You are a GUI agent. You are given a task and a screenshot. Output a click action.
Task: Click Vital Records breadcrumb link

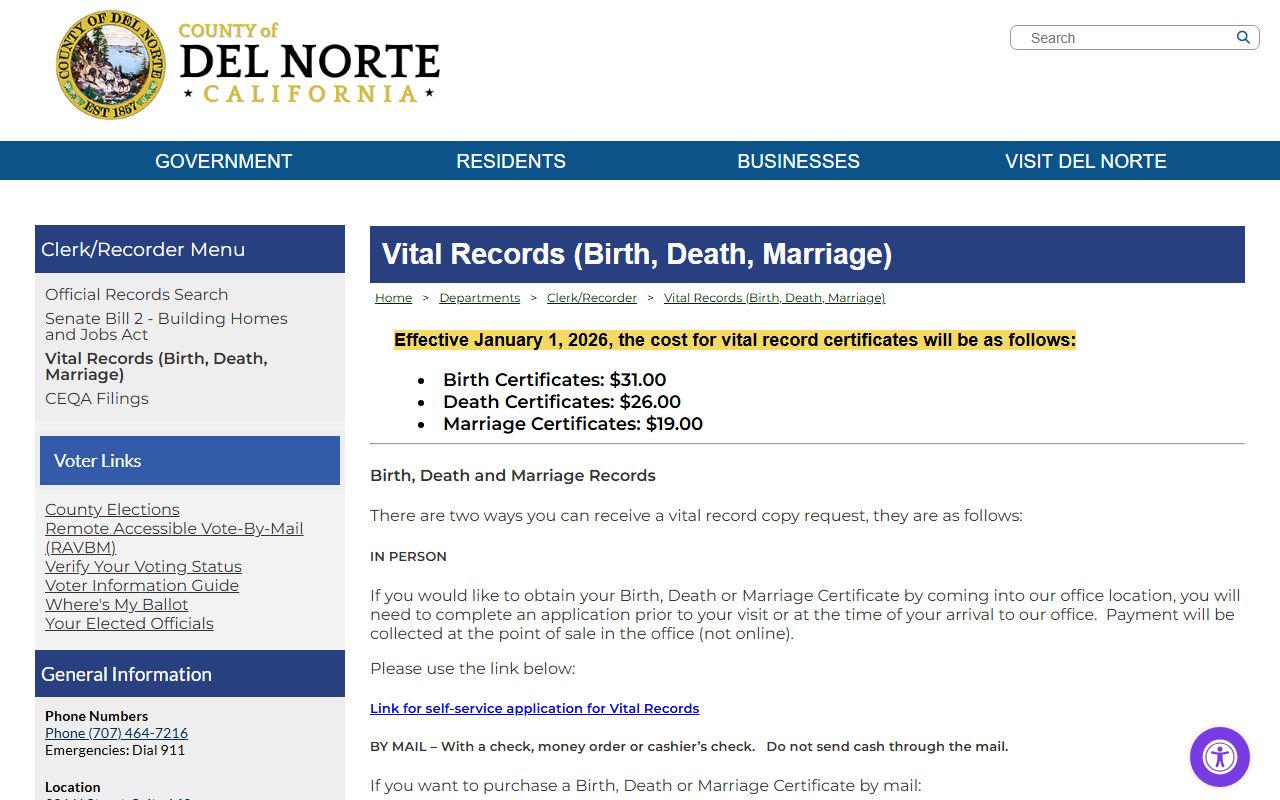pyautogui.click(x=774, y=298)
